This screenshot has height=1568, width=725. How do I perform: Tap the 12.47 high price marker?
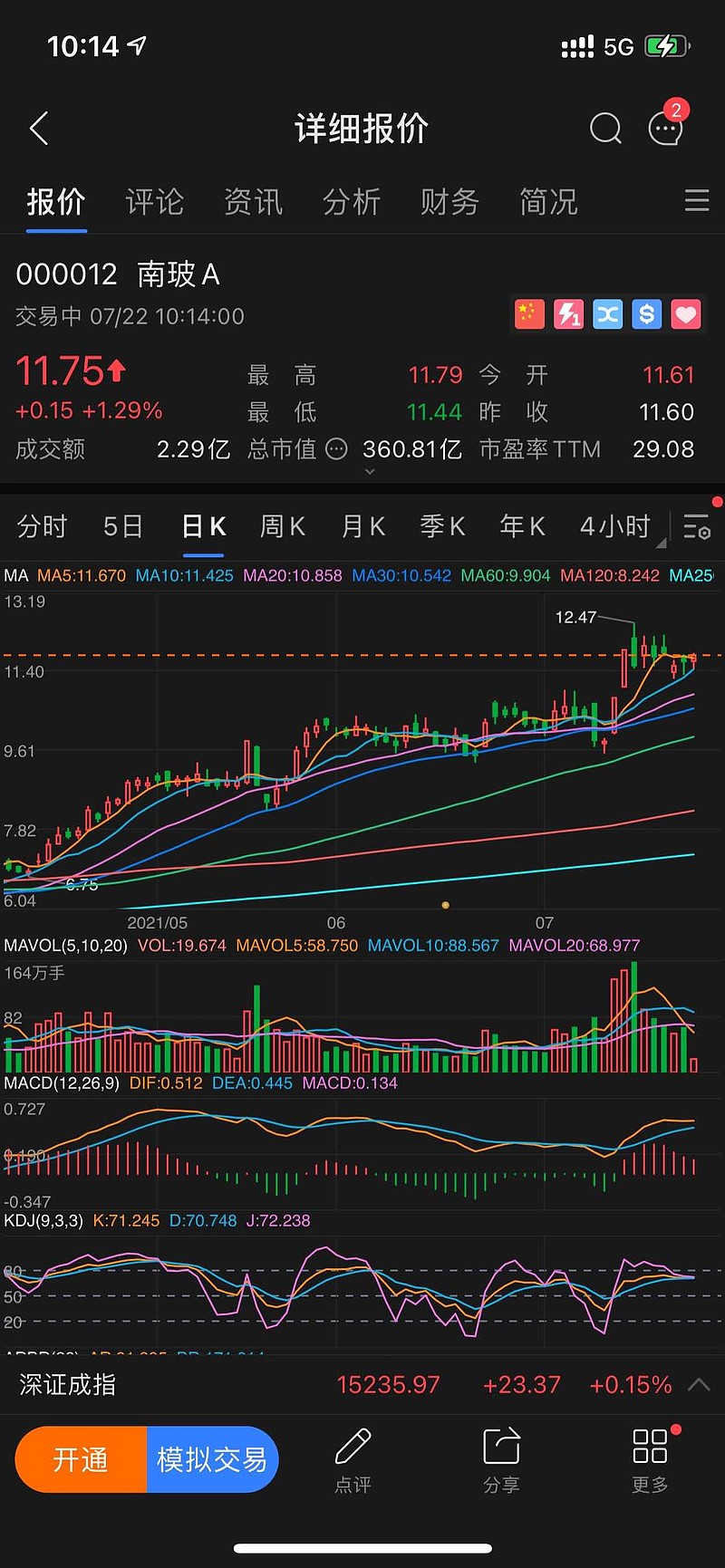[x=575, y=617]
